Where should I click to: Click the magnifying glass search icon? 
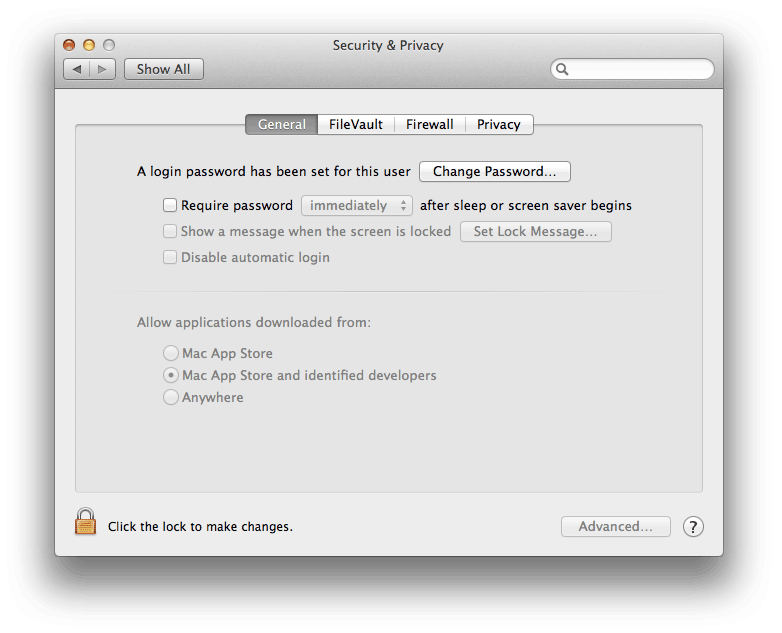(563, 69)
